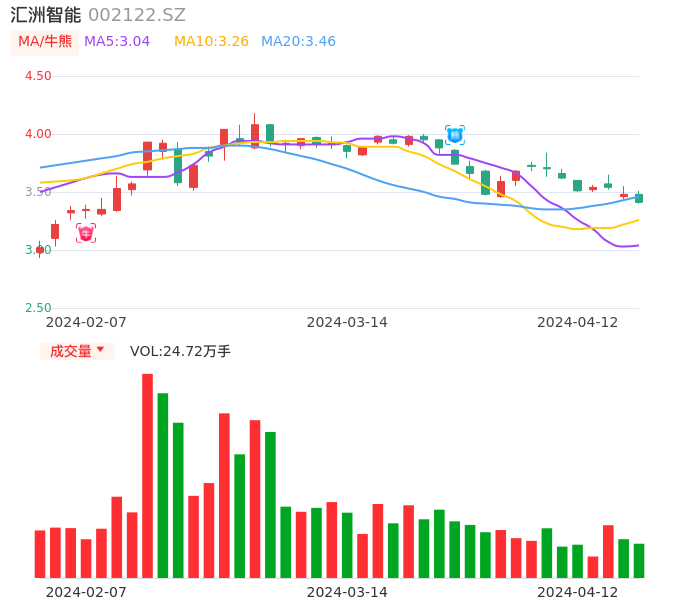Select the first red candlestick on the left

[x=40, y=250]
